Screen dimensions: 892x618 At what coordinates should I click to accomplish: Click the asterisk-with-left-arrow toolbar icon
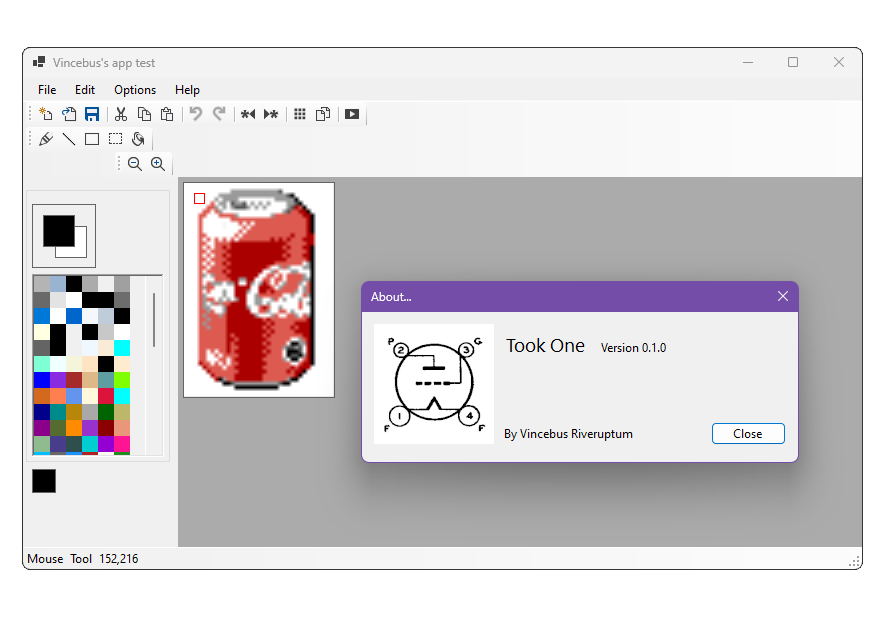tap(248, 114)
